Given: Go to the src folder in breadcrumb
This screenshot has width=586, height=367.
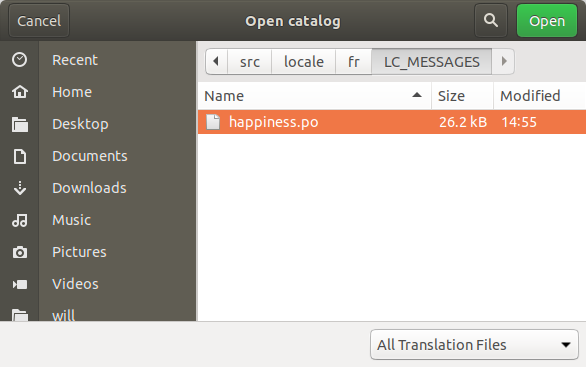Looking at the screenshot, I should (250, 62).
